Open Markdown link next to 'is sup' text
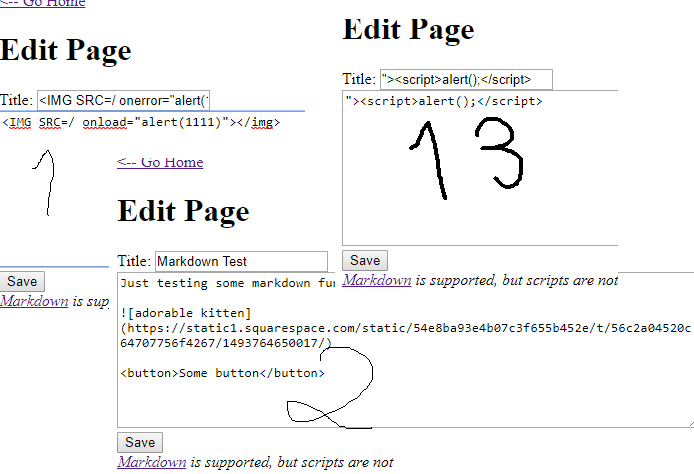This screenshot has height=474, width=694. point(34,301)
